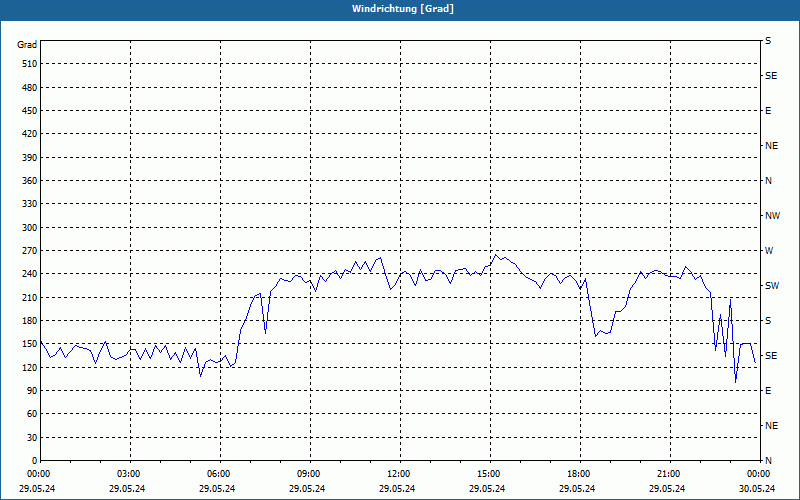
Task: Select the 15:00 time axis label
Action: click(x=489, y=474)
